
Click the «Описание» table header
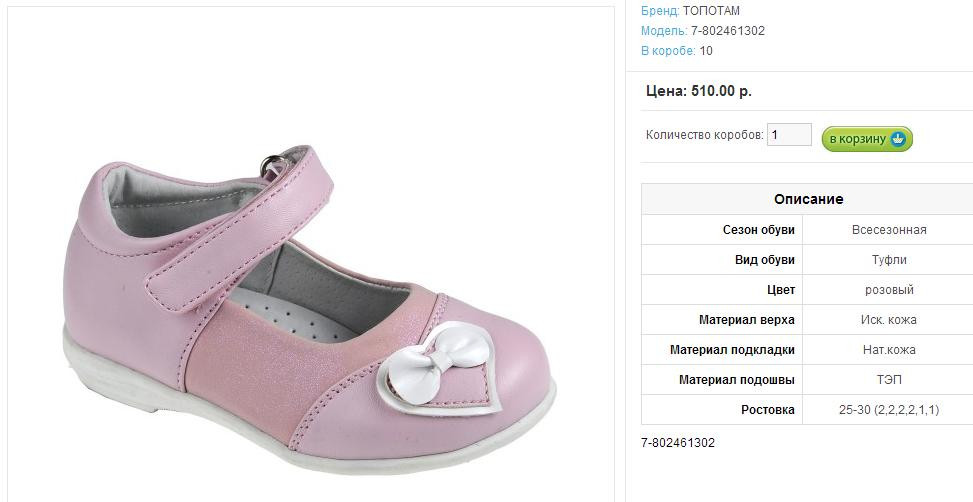pos(808,199)
